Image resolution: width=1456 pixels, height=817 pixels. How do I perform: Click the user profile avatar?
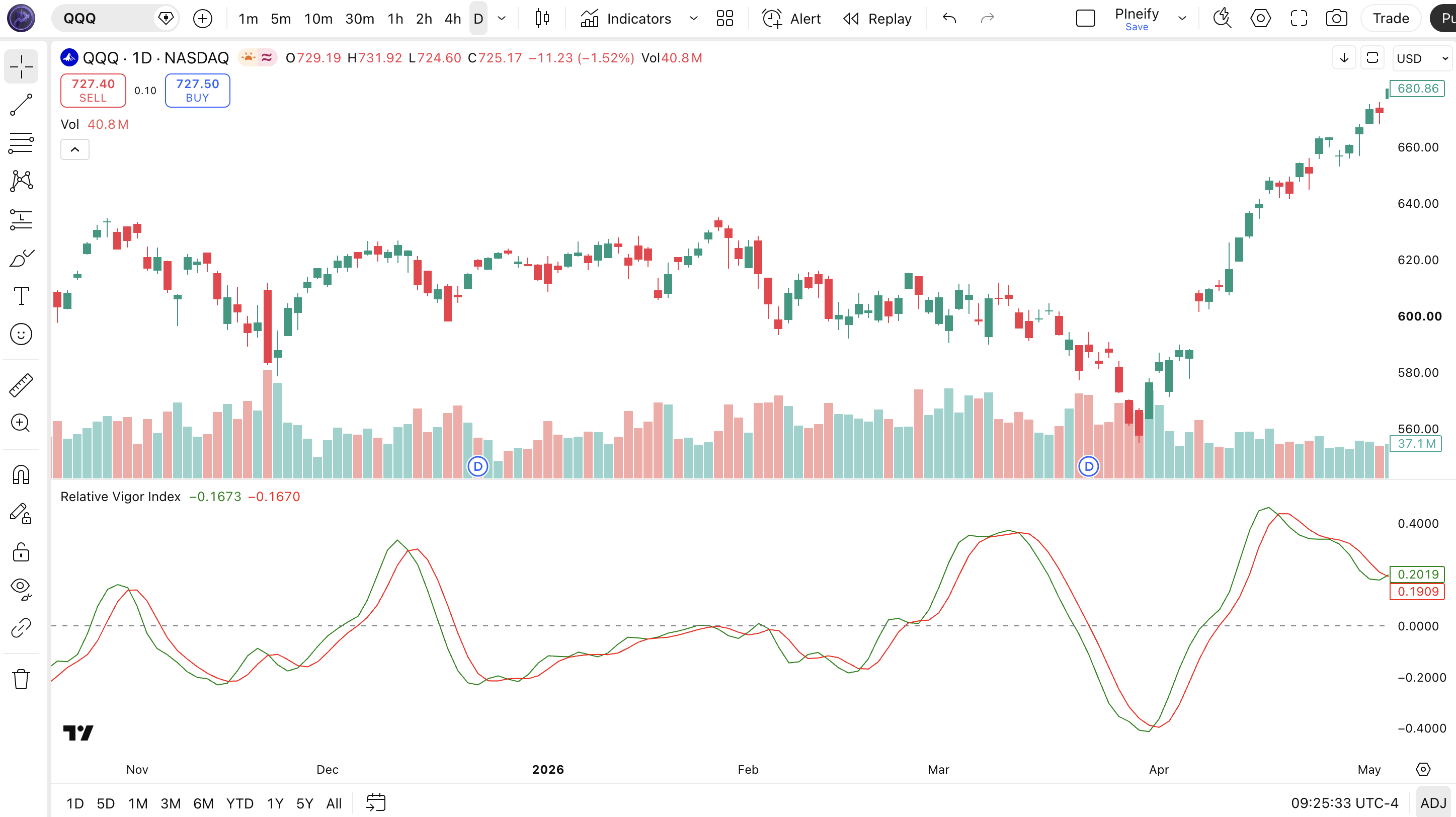pyautogui.click(x=21, y=18)
